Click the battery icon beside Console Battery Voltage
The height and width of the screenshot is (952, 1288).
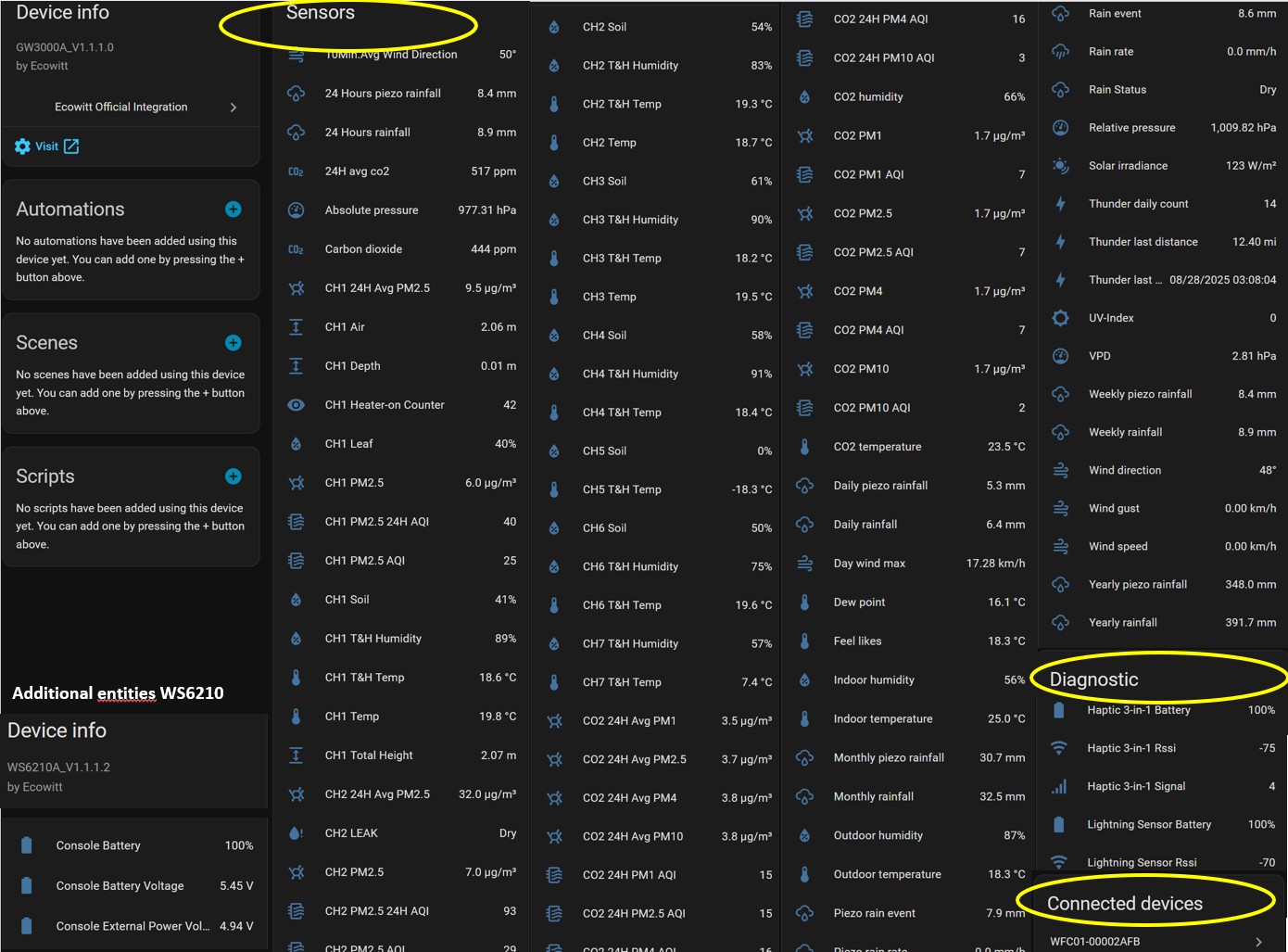(27, 886)
